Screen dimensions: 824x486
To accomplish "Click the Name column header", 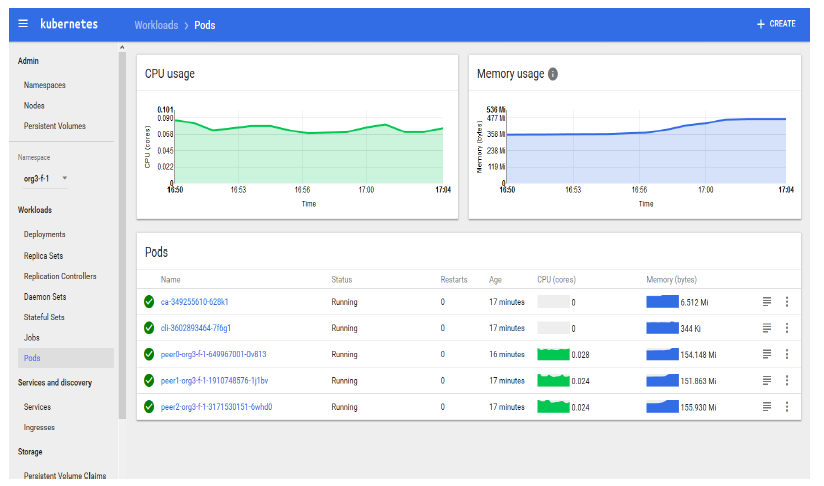I will [x=170, y=280].
